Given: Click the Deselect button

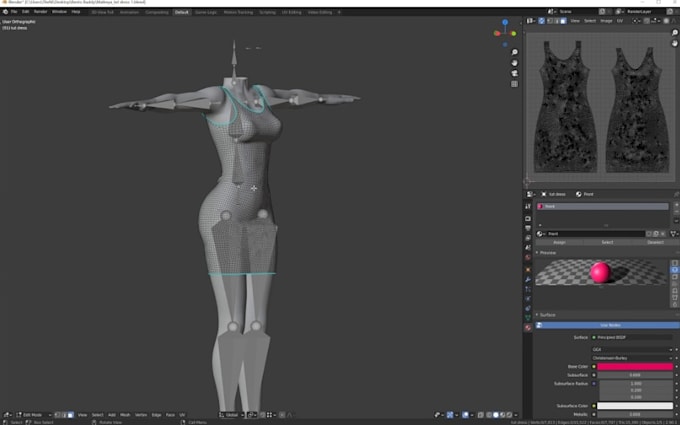Looking at the screenshot, I should coord(655,242).
